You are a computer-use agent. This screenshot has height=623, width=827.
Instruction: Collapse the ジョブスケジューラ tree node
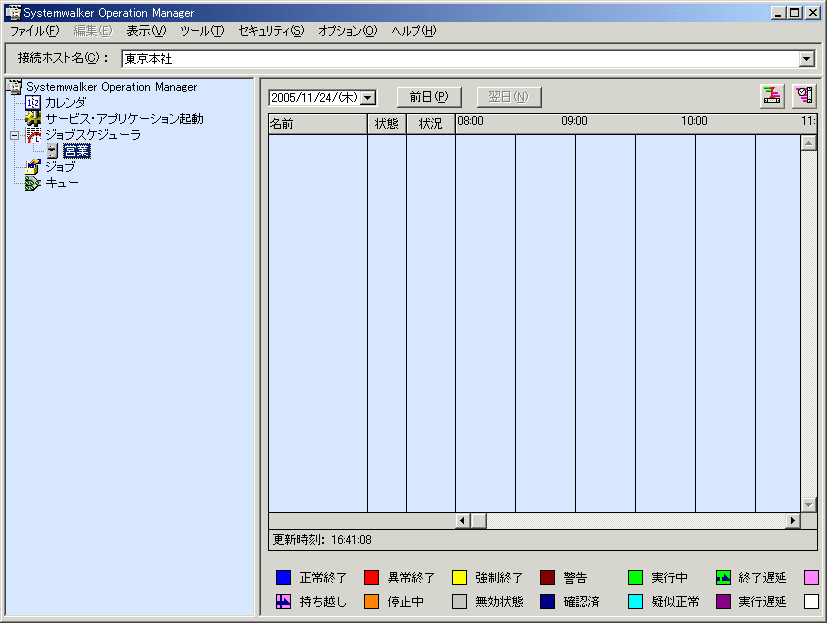(x=14, y=136)
